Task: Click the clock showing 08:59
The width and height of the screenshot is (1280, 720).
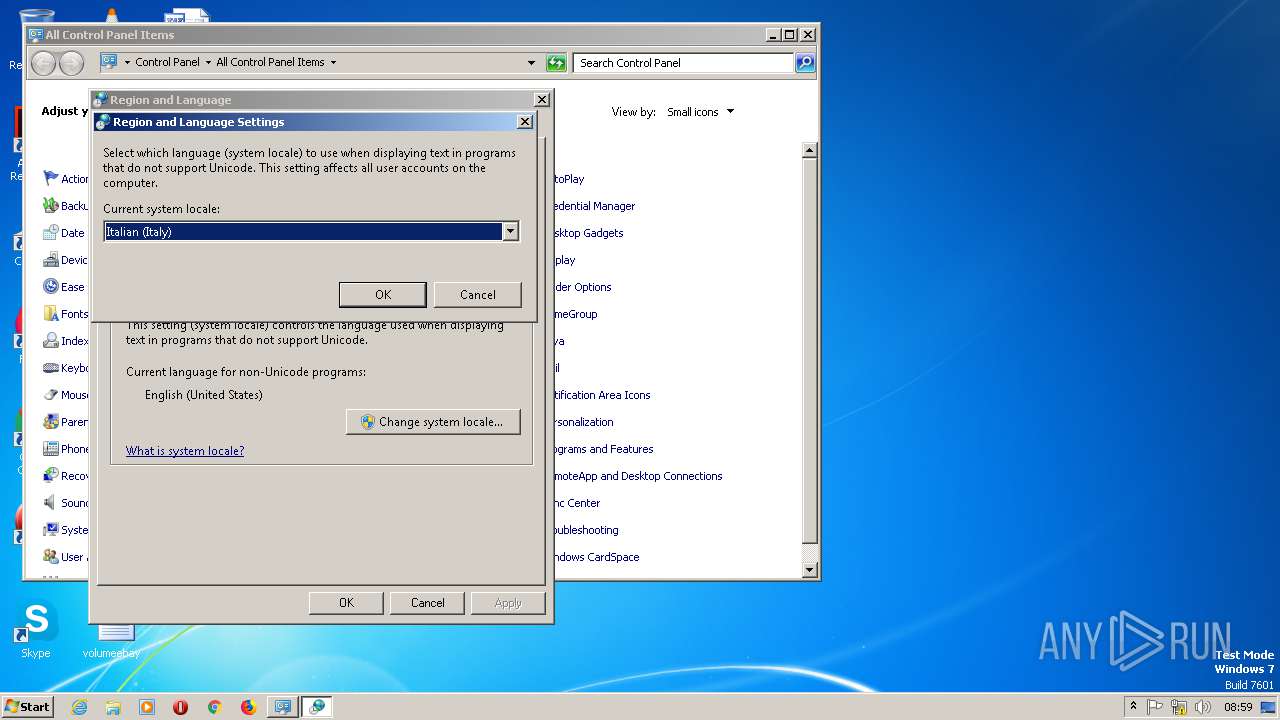Action: (x=1238, y=707)
